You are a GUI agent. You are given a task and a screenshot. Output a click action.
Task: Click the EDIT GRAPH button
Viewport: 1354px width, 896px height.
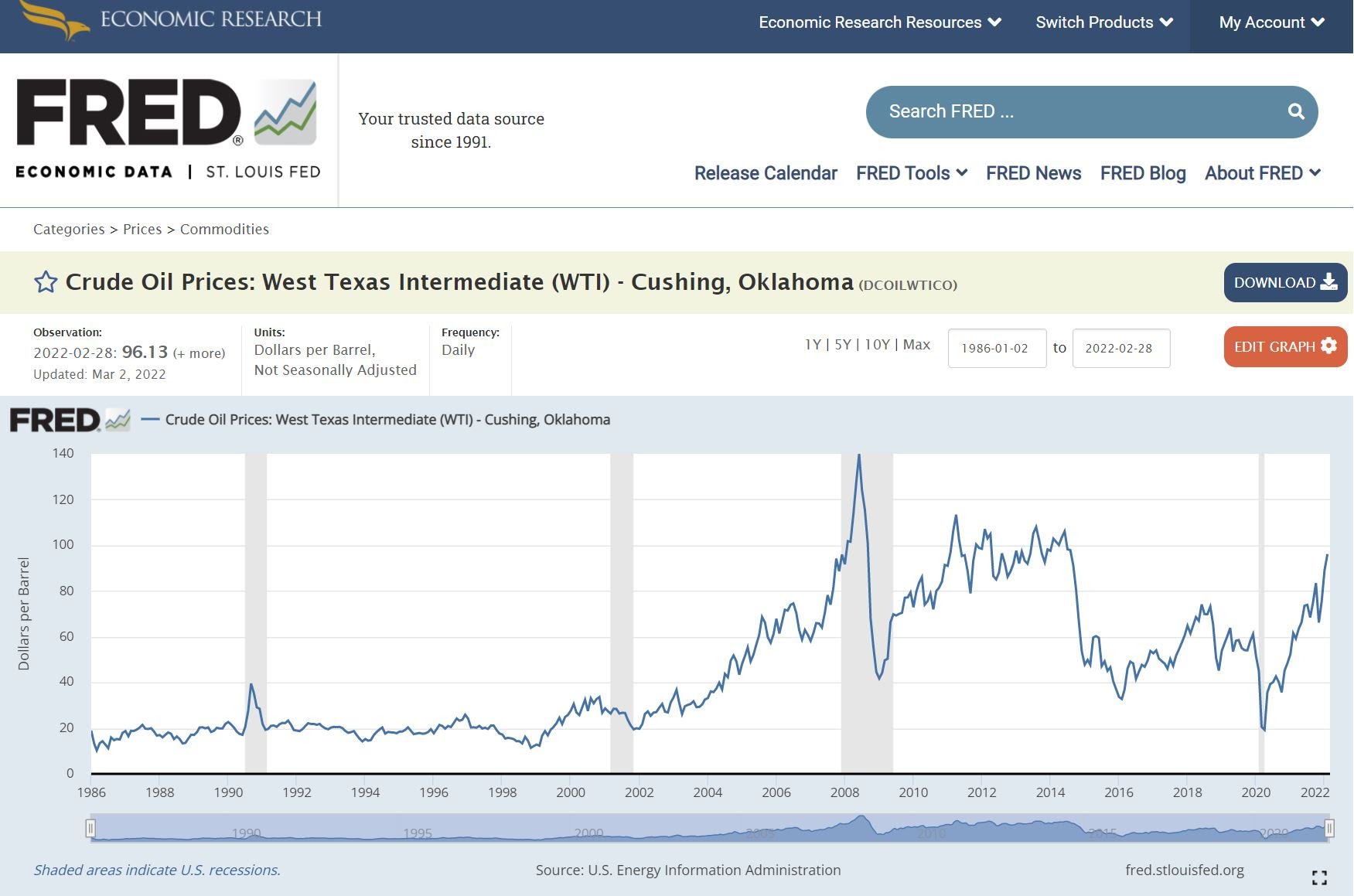(x=1285, y=346)
